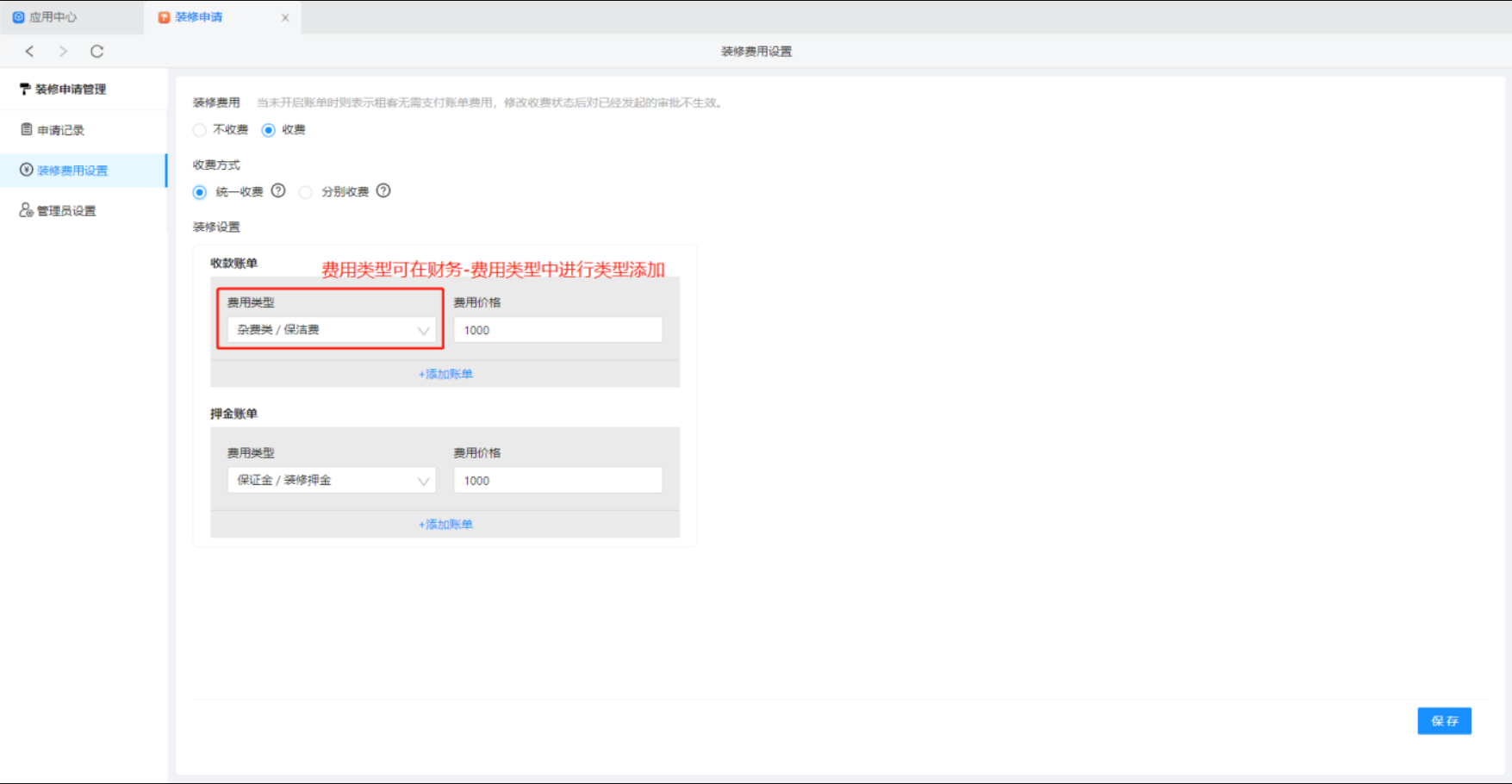Click the 应用中心 tab icon
This screenshot has height=784, width=1512.
click(x=18, y=17)
